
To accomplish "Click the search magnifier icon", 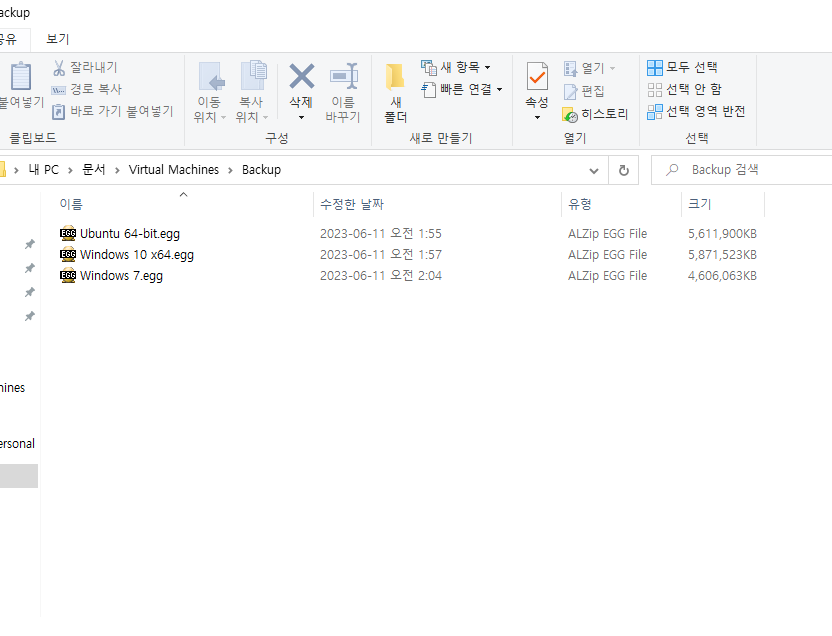I will coord(672,170).
